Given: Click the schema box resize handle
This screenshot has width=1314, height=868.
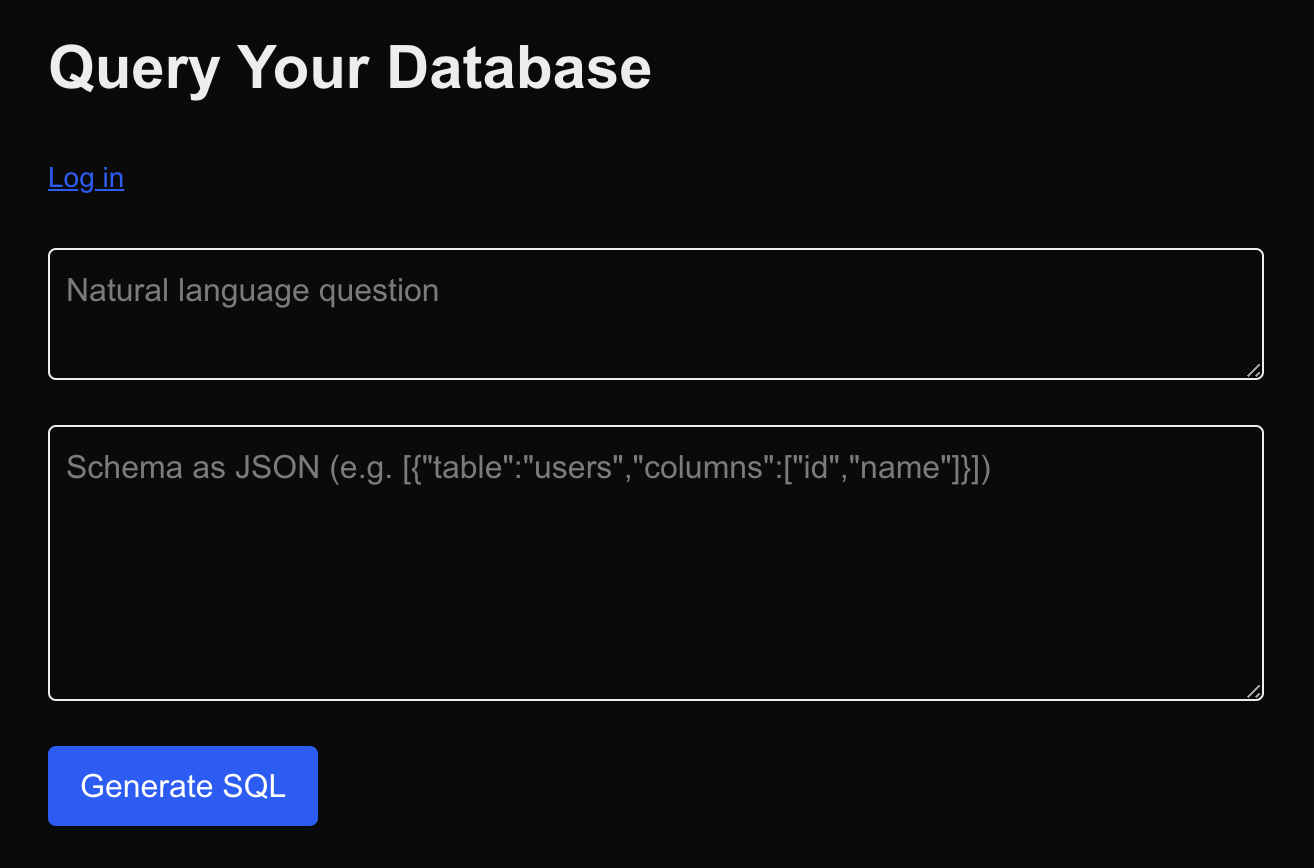Looking at the screenshot, I should [x=1254, y=691].
